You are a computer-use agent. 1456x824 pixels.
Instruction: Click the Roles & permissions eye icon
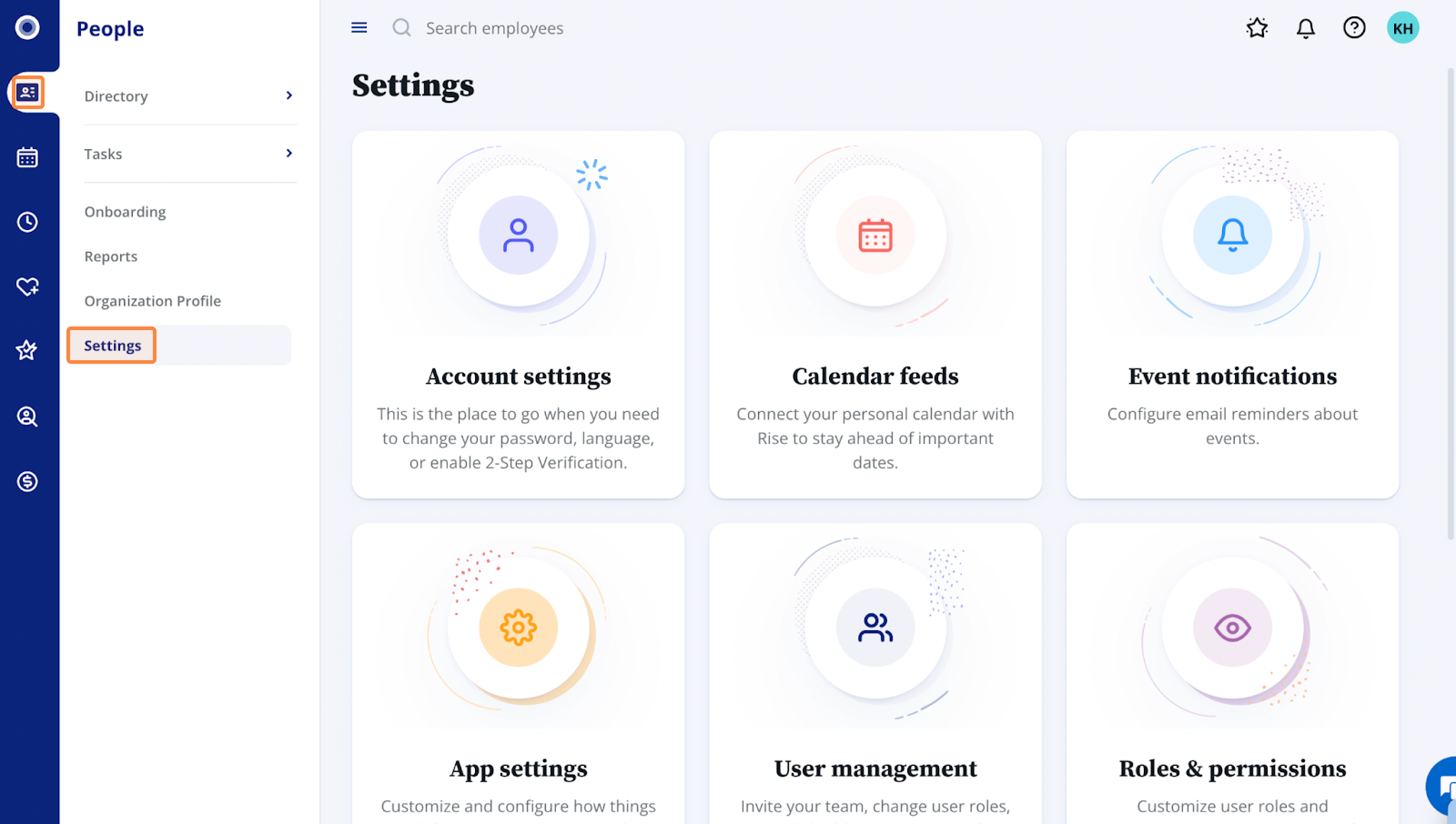[1233, 628]
